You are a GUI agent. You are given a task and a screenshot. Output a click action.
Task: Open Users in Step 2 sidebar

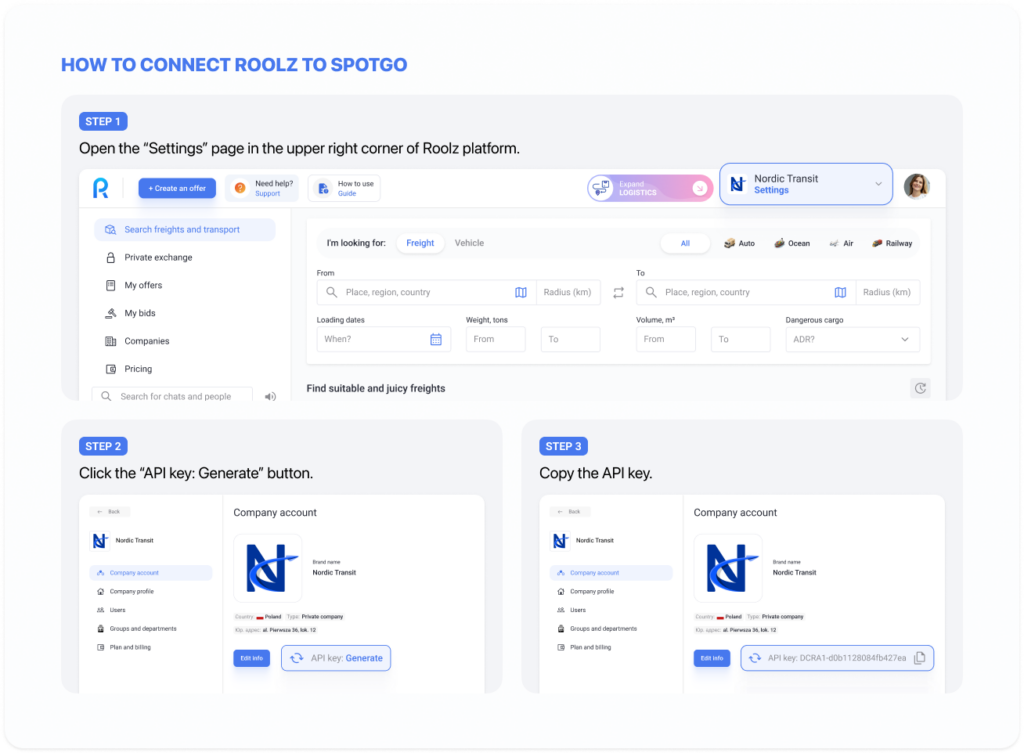pyautogui.click(x=111, y=610)
